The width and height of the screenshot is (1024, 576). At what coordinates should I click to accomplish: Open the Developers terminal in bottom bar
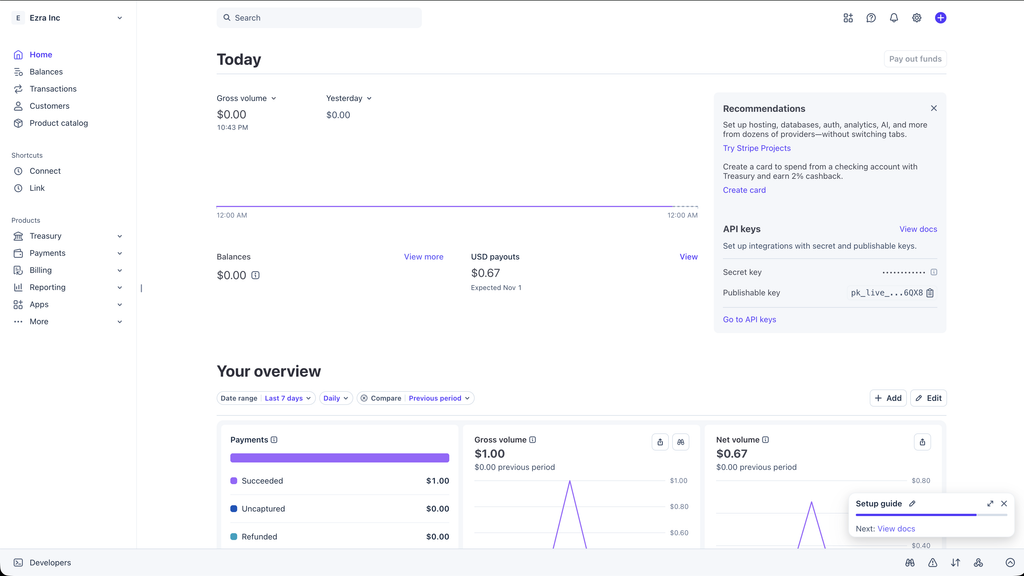[42, 563]
